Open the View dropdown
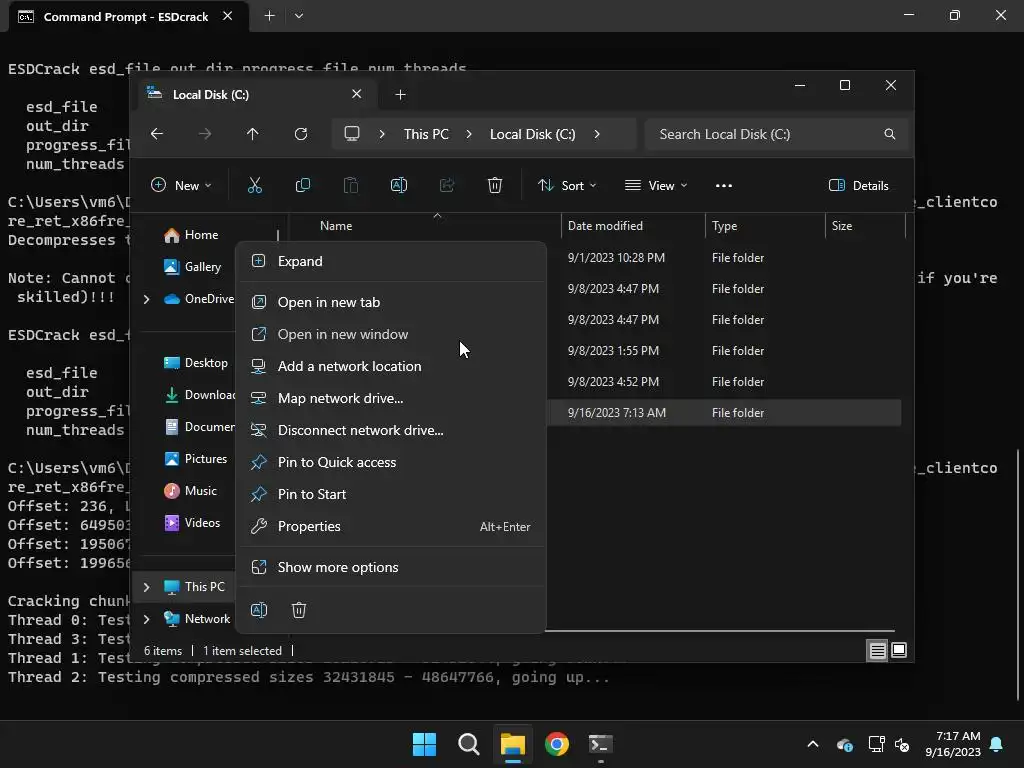1024x768 pixels. 656,185
